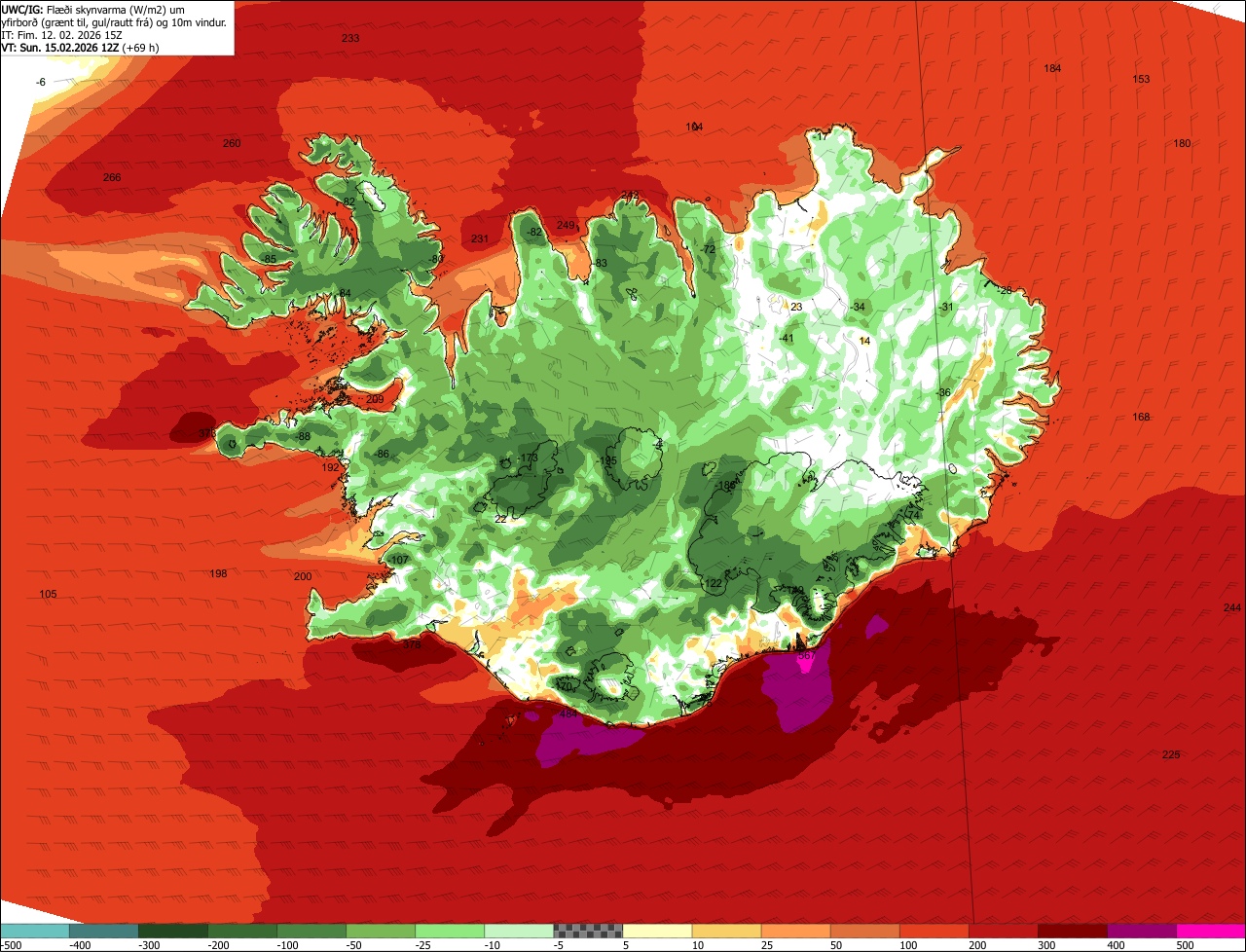Click the flux value 225 on the map

coord(1171,755)
